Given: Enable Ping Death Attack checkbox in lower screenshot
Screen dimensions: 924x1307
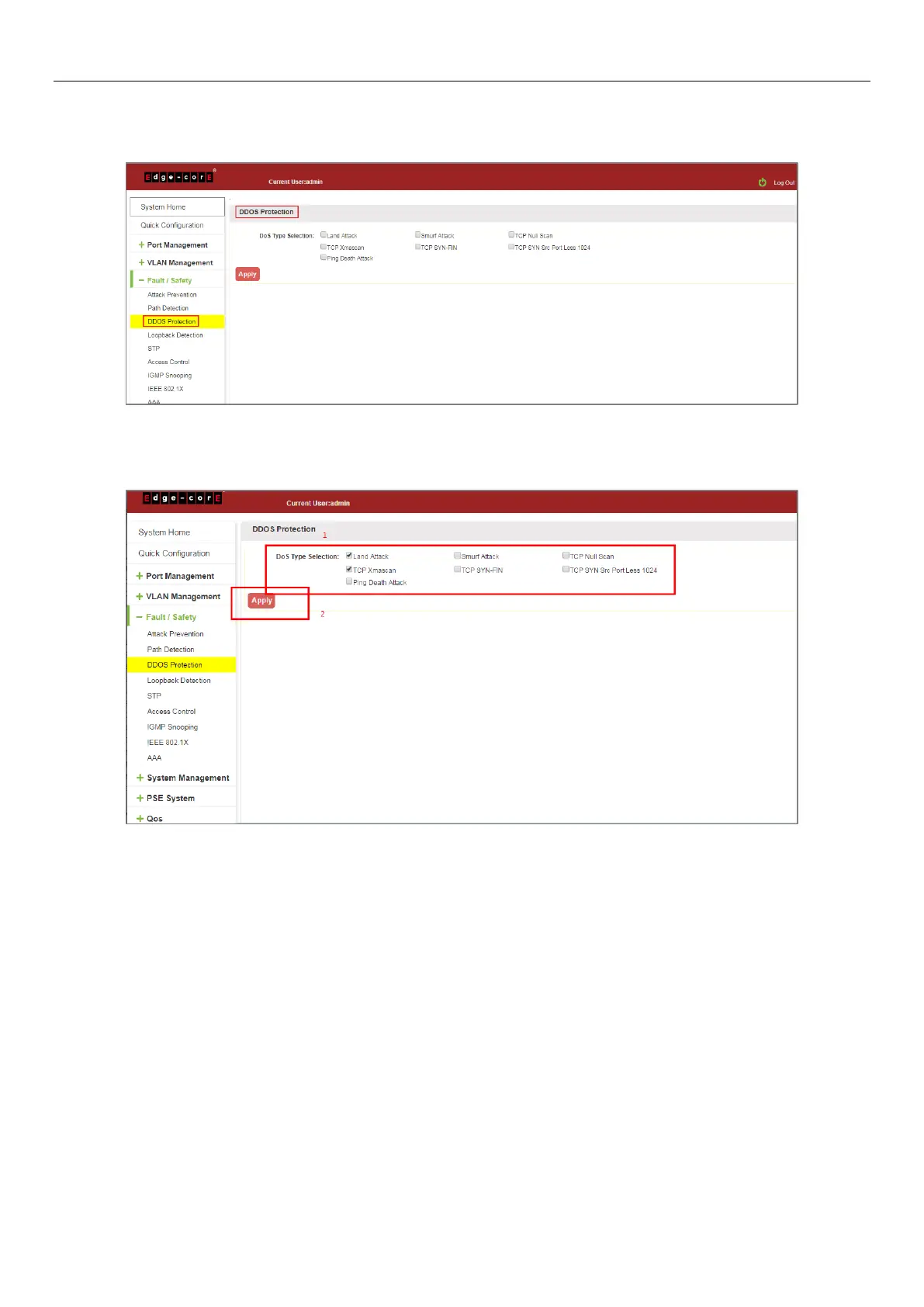Looking at the screenshot, I should pyautogui.click(x=349, y=581).
